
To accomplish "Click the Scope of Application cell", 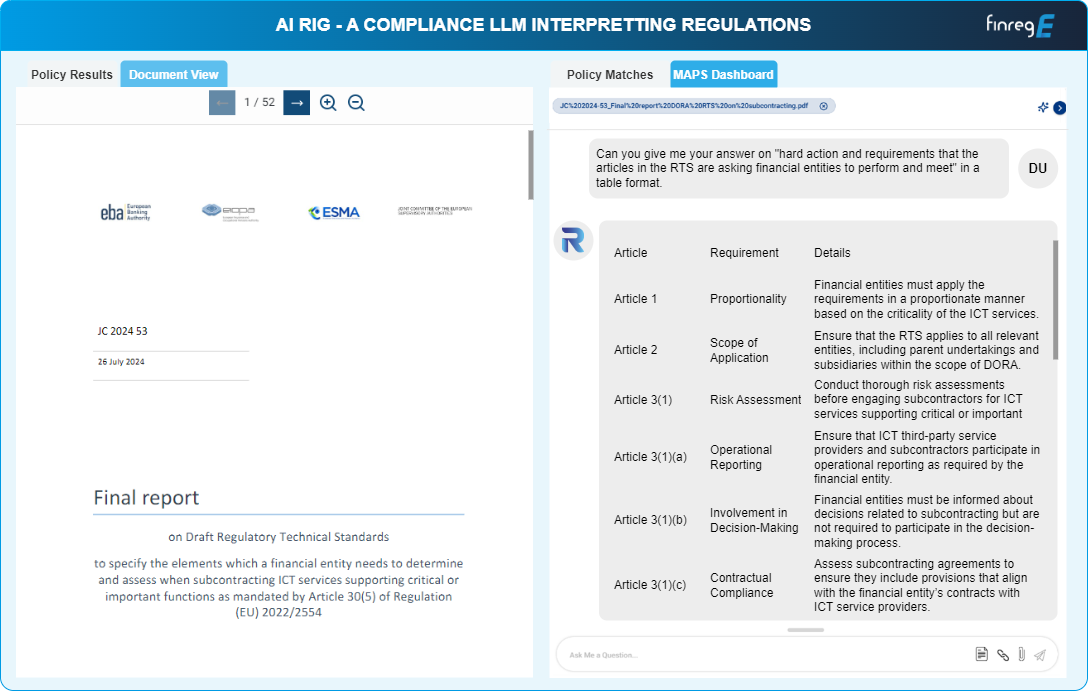I will [739, 350].
